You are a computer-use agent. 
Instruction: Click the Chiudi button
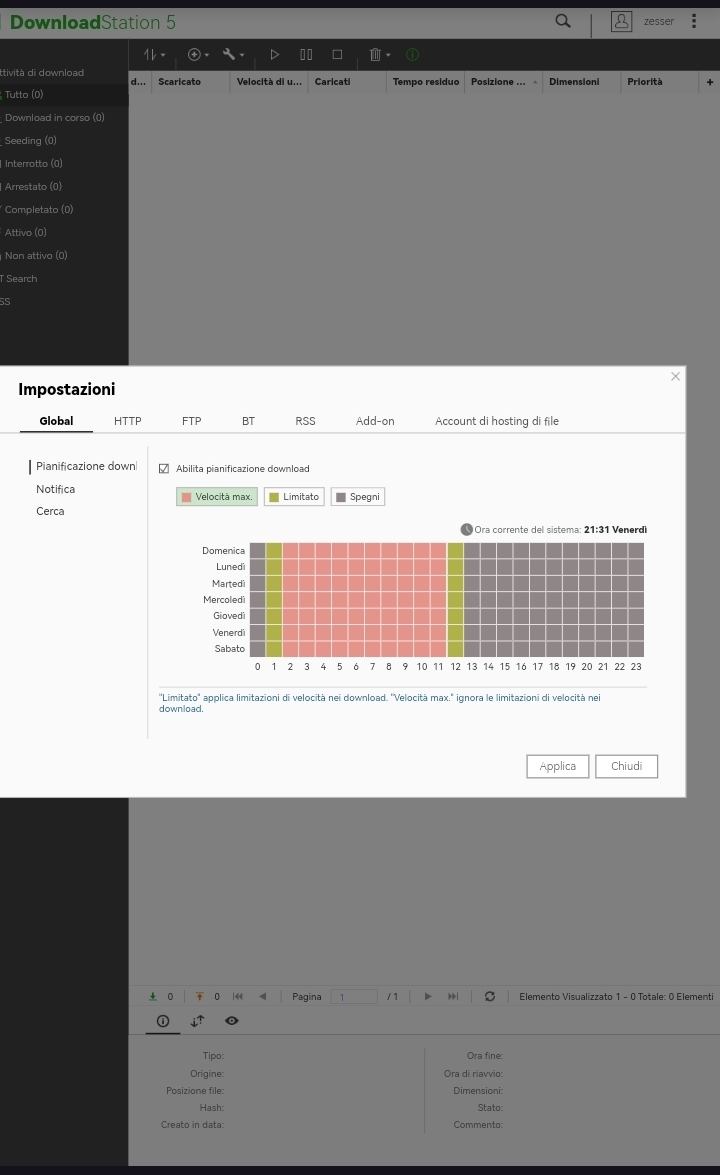(626, 767)
